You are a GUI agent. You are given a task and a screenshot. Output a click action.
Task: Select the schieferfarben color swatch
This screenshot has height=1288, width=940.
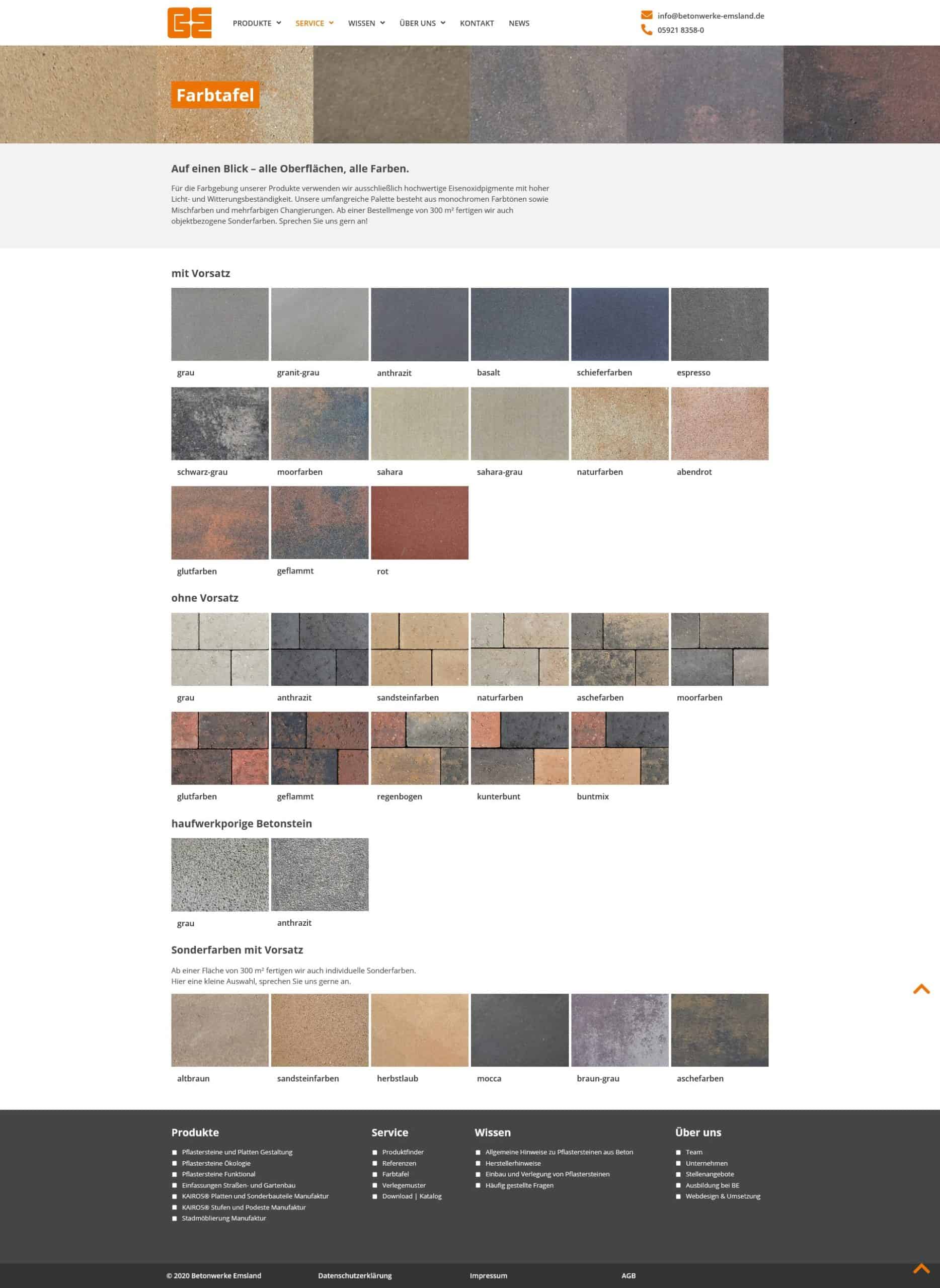coord(619,325)
